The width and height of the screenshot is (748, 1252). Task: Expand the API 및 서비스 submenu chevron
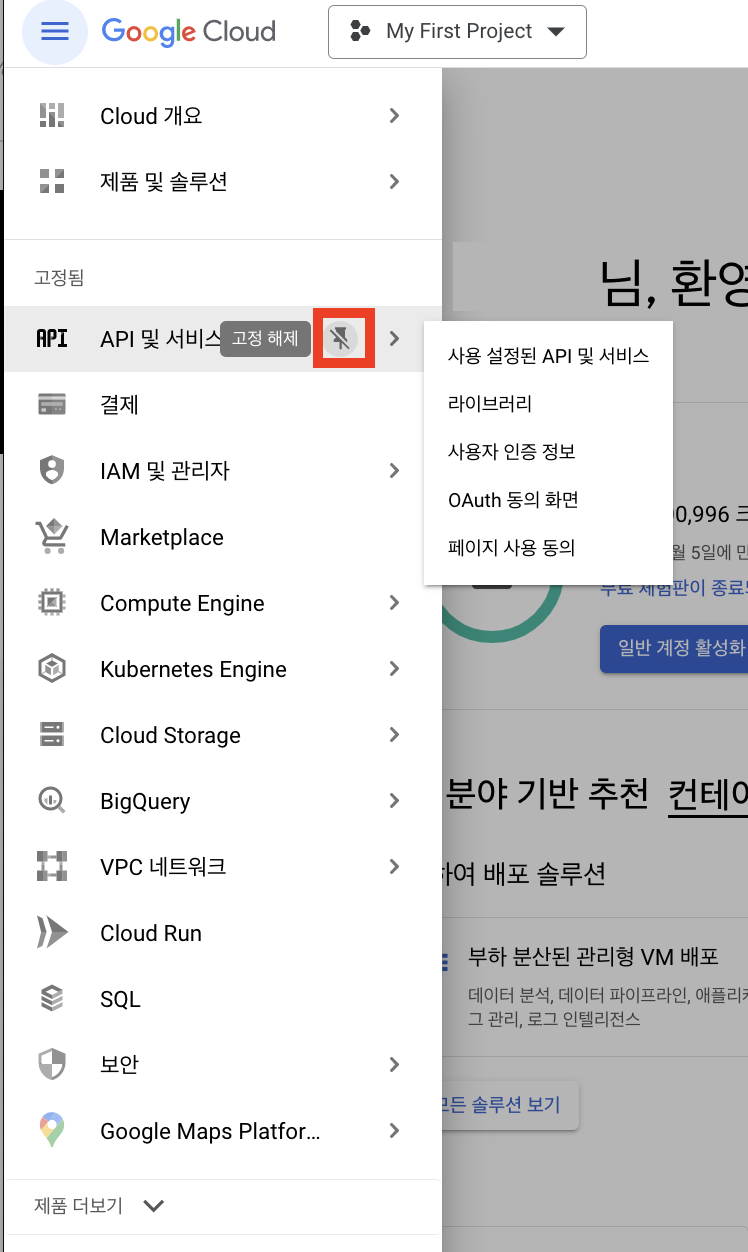point(394,339)
